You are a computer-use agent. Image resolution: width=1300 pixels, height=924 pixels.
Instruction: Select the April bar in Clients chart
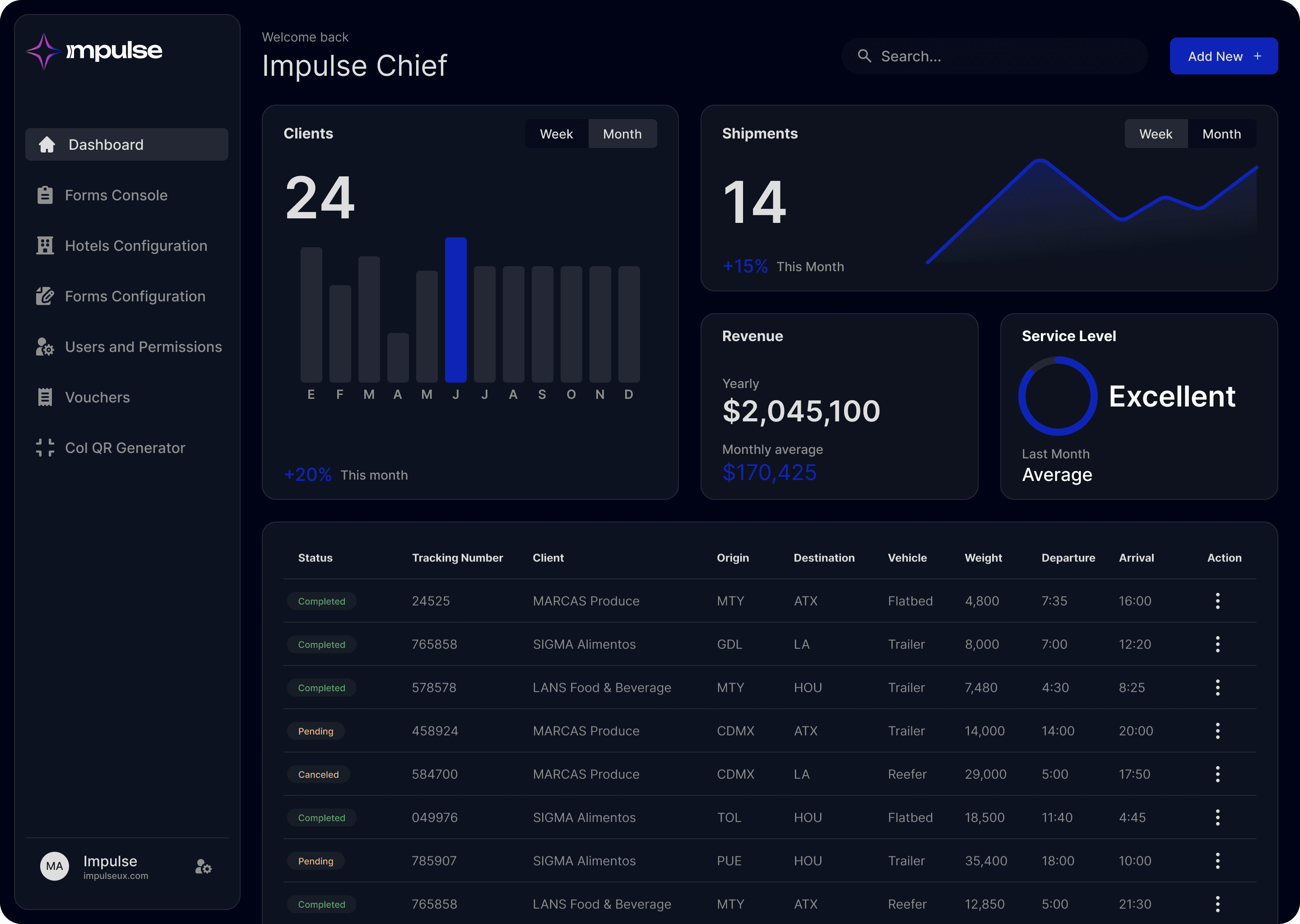(x=398, y=357)
